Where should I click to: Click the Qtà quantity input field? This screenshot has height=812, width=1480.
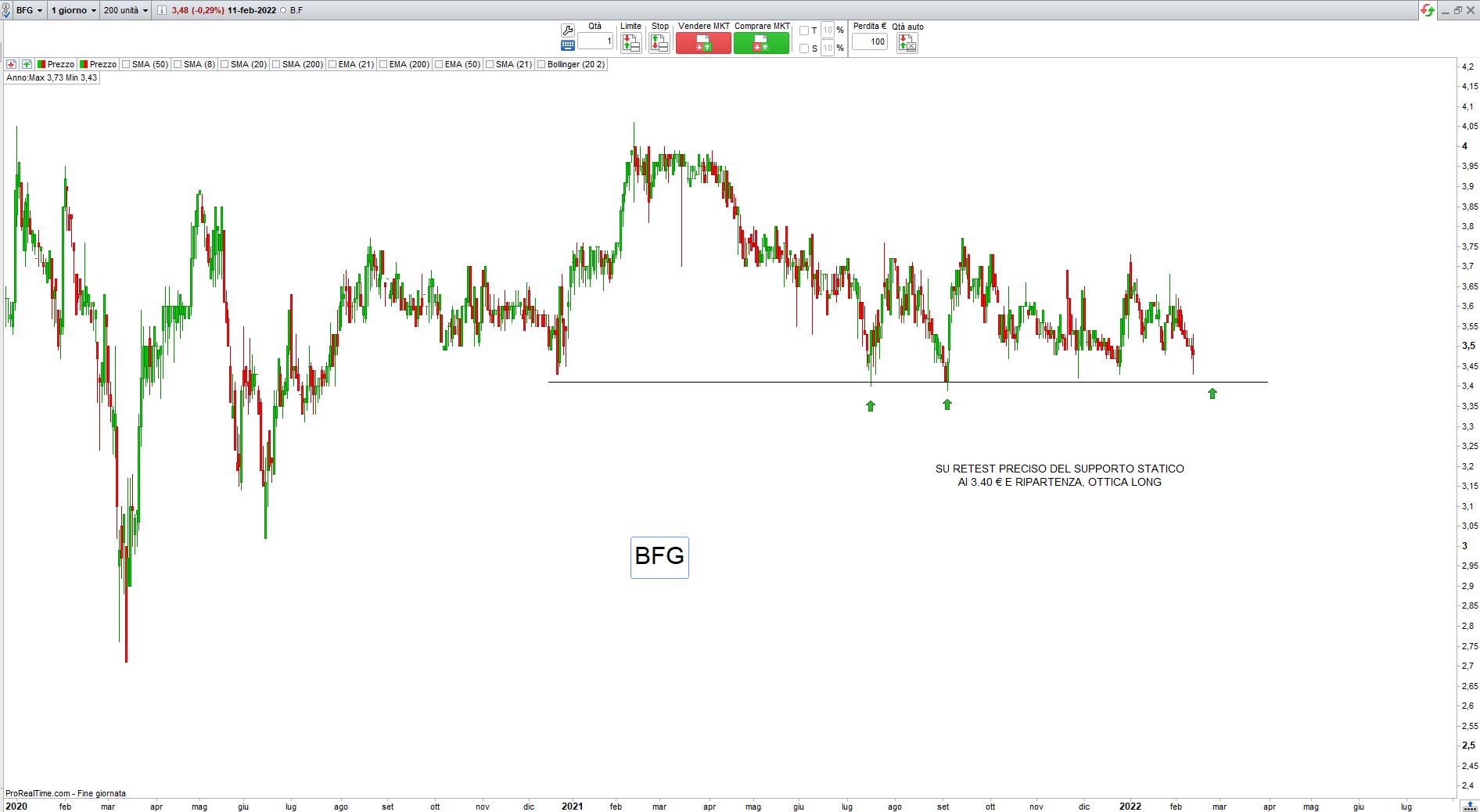595,41
